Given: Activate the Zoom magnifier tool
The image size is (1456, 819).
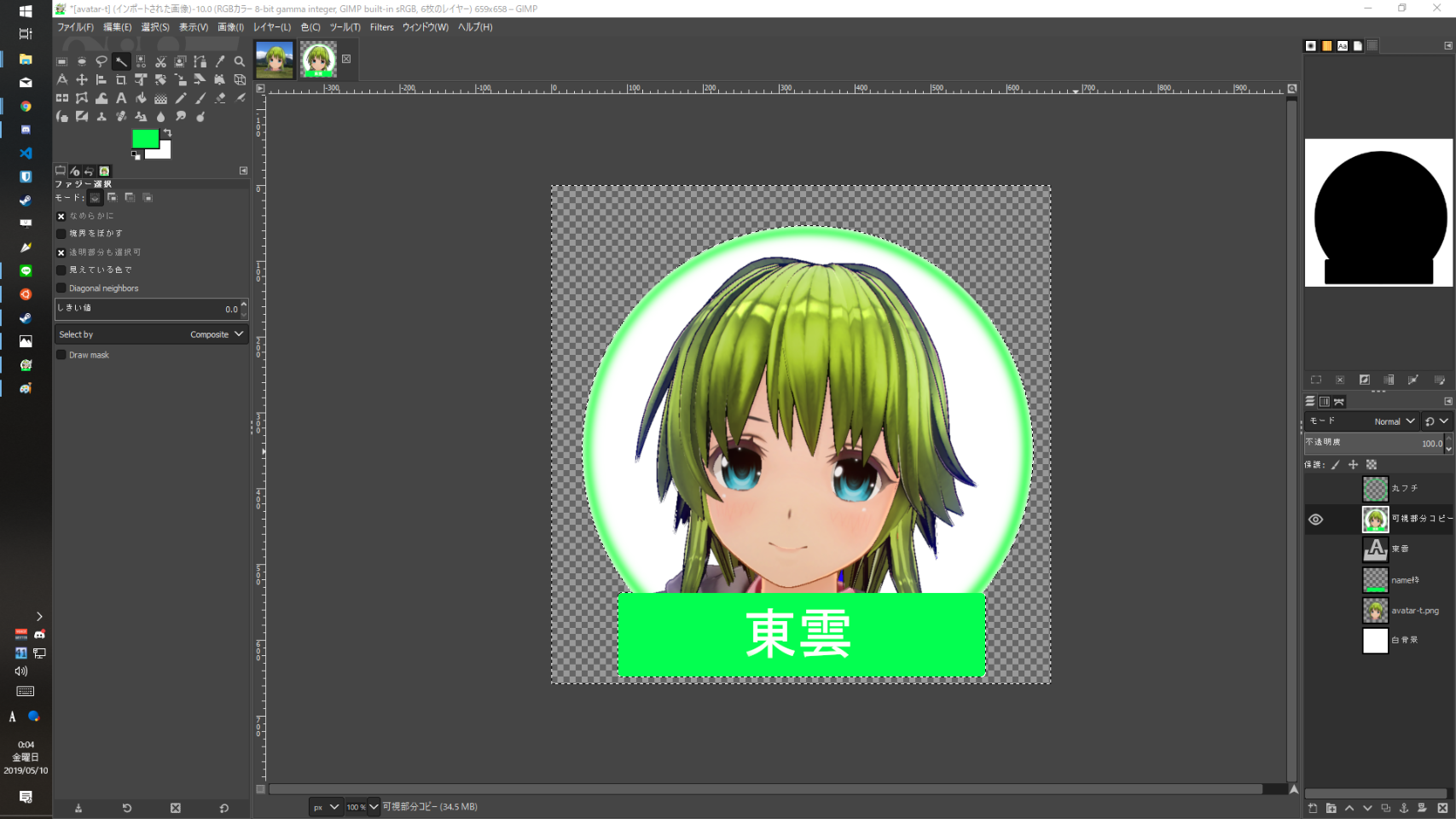Looking at the screenshot, I should pos(240,61).
